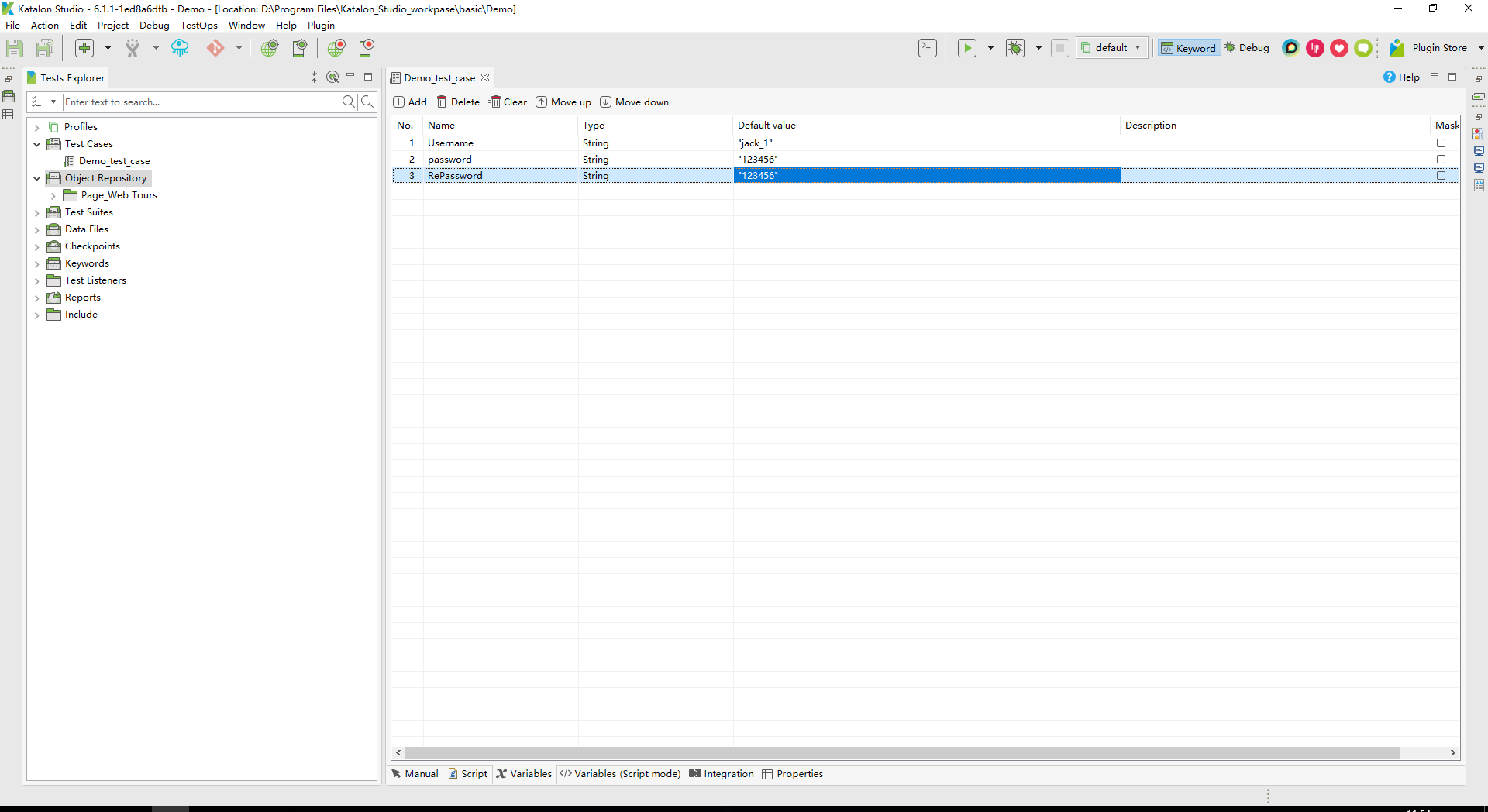Click the Move up button

[x=563, y=102]
